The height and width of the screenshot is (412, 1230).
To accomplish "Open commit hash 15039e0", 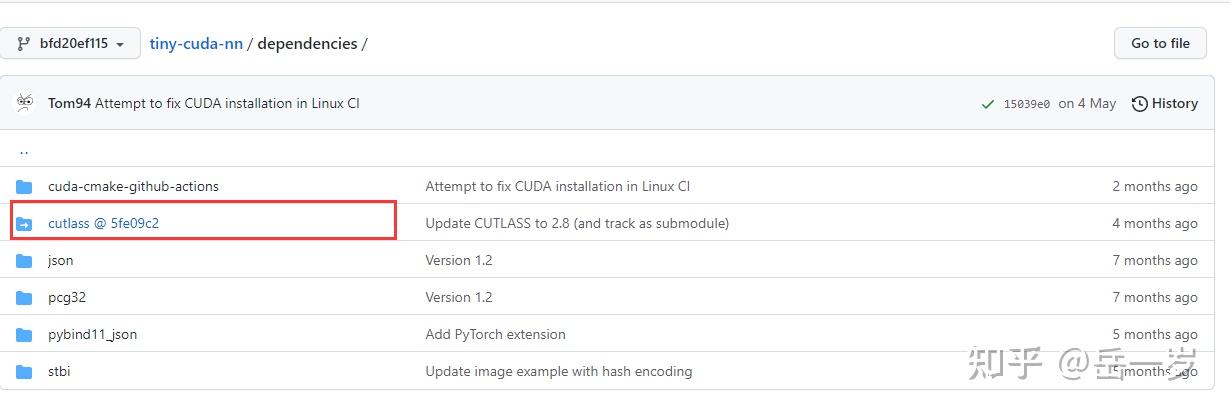I will pos(1027,104).
